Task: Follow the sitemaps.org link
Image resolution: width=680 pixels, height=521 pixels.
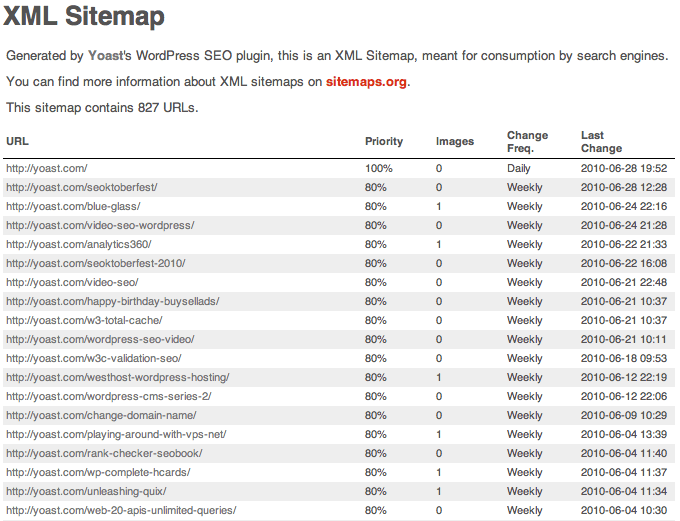Action: [367, 82]
